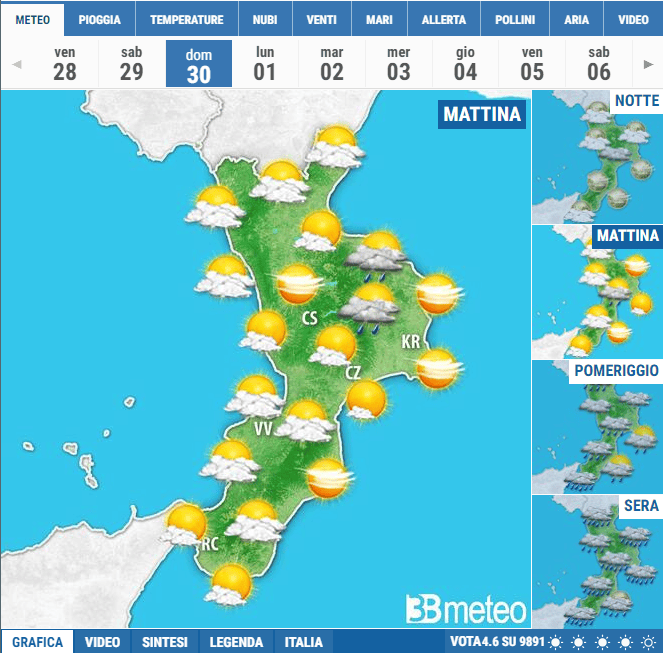Open the SINTESI tab
This screenshot has height=653, width=663.
pos(165,642)
